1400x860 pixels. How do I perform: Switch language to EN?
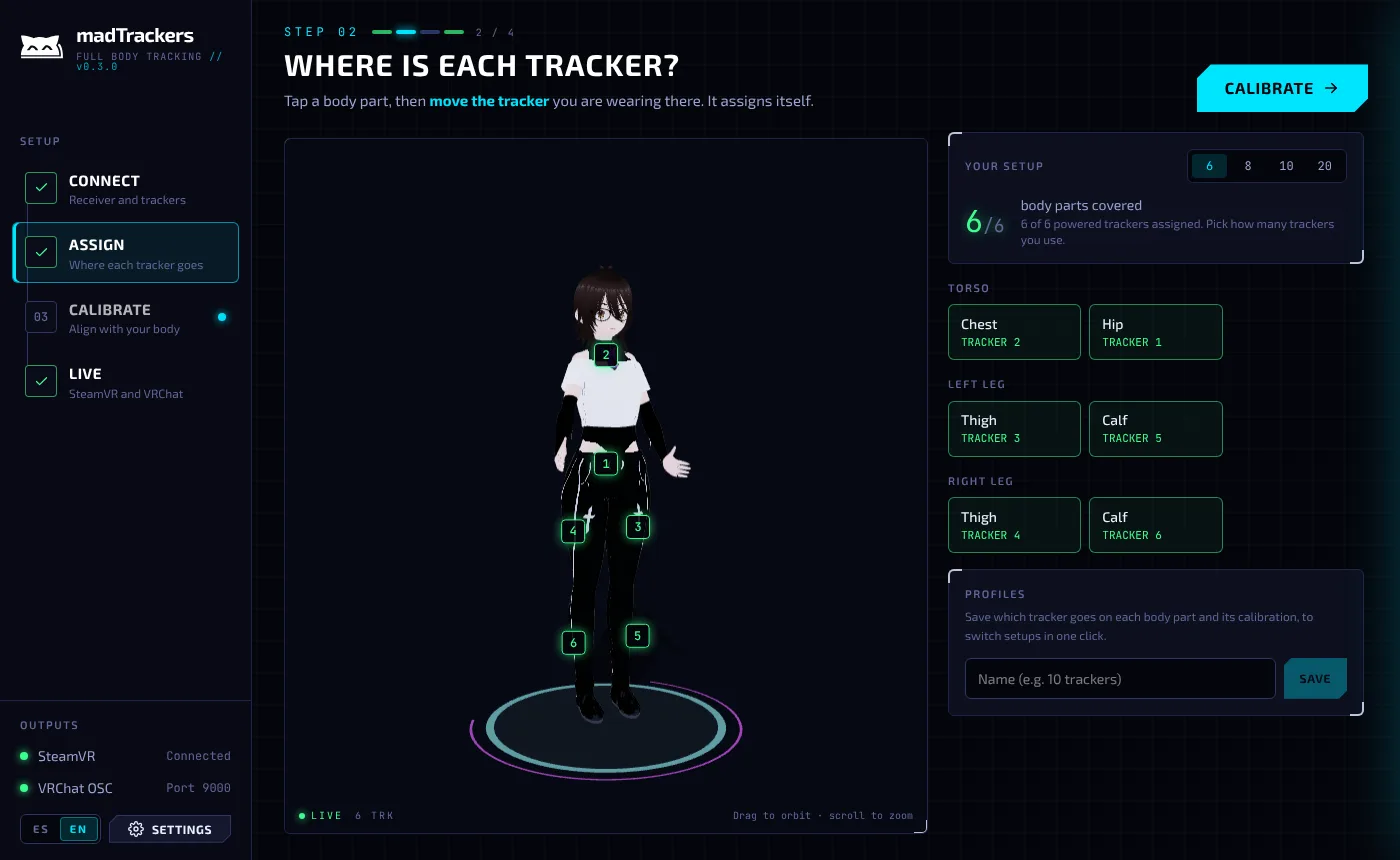point(78,830)
